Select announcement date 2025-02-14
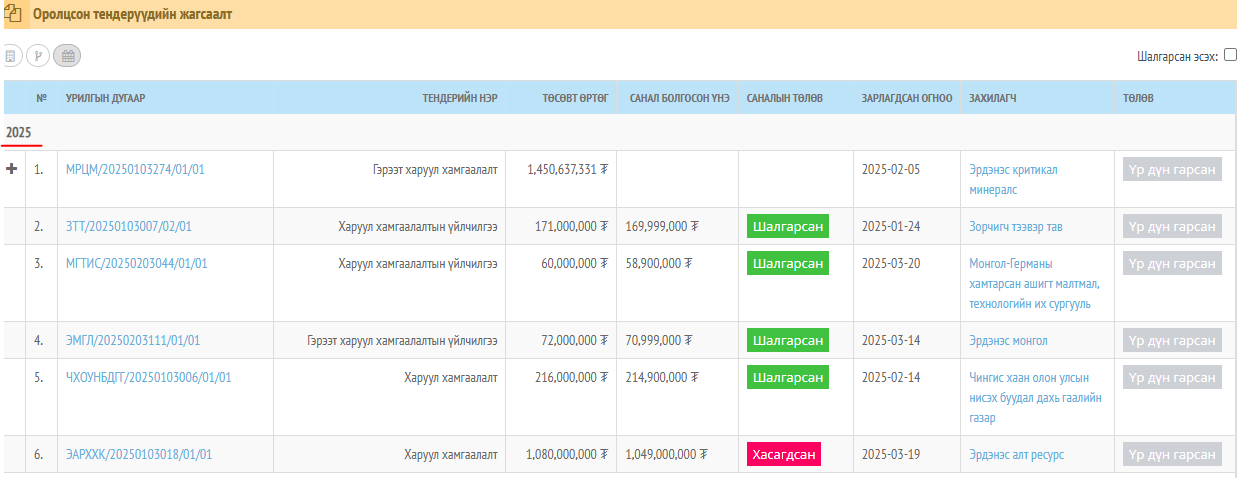Viewport: 1241px width, 478px height. point(890,377)
